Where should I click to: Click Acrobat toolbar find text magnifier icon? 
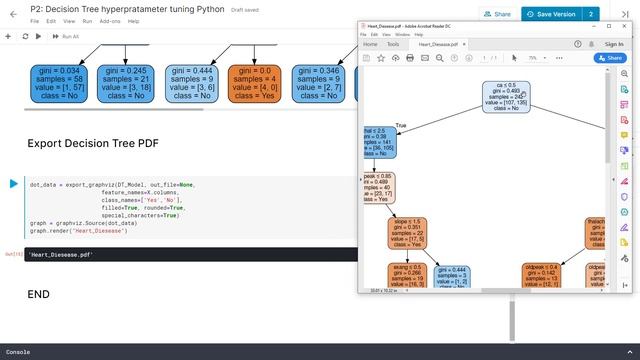click(x=440, y=58)
